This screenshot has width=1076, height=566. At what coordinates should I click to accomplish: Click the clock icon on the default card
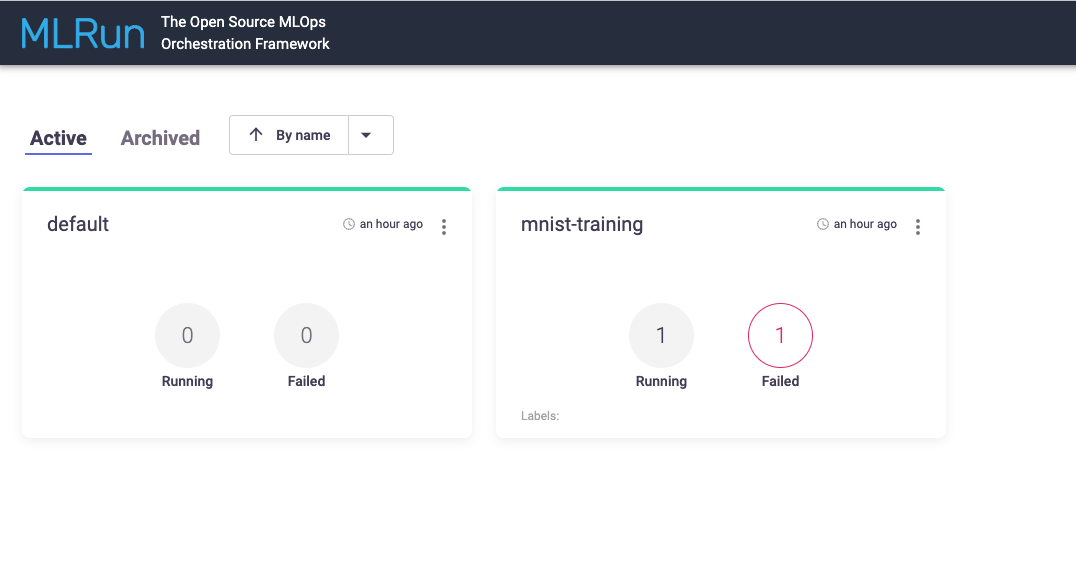[x=349, y=225]
